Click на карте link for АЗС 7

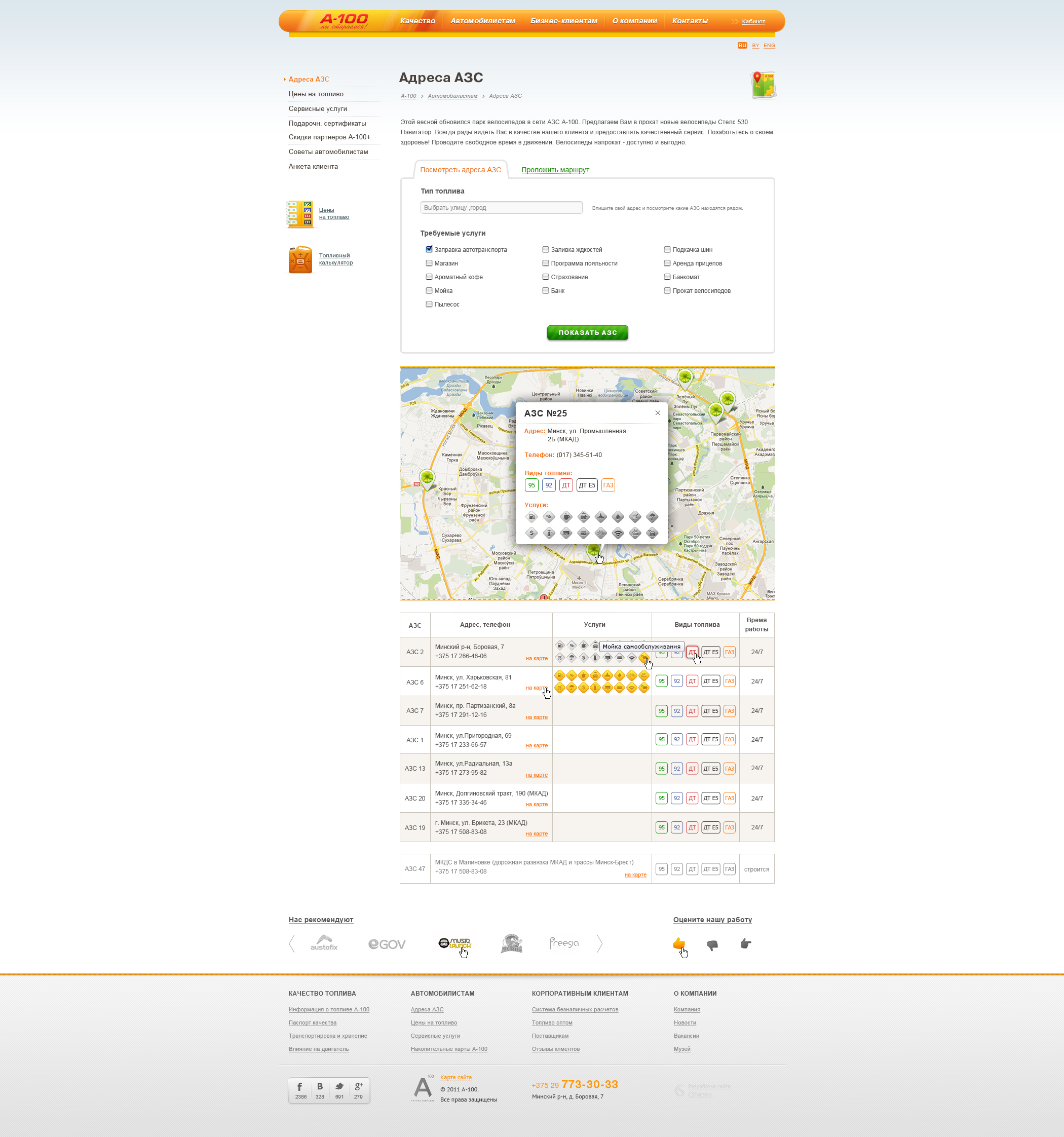click(x=536, y=717)
